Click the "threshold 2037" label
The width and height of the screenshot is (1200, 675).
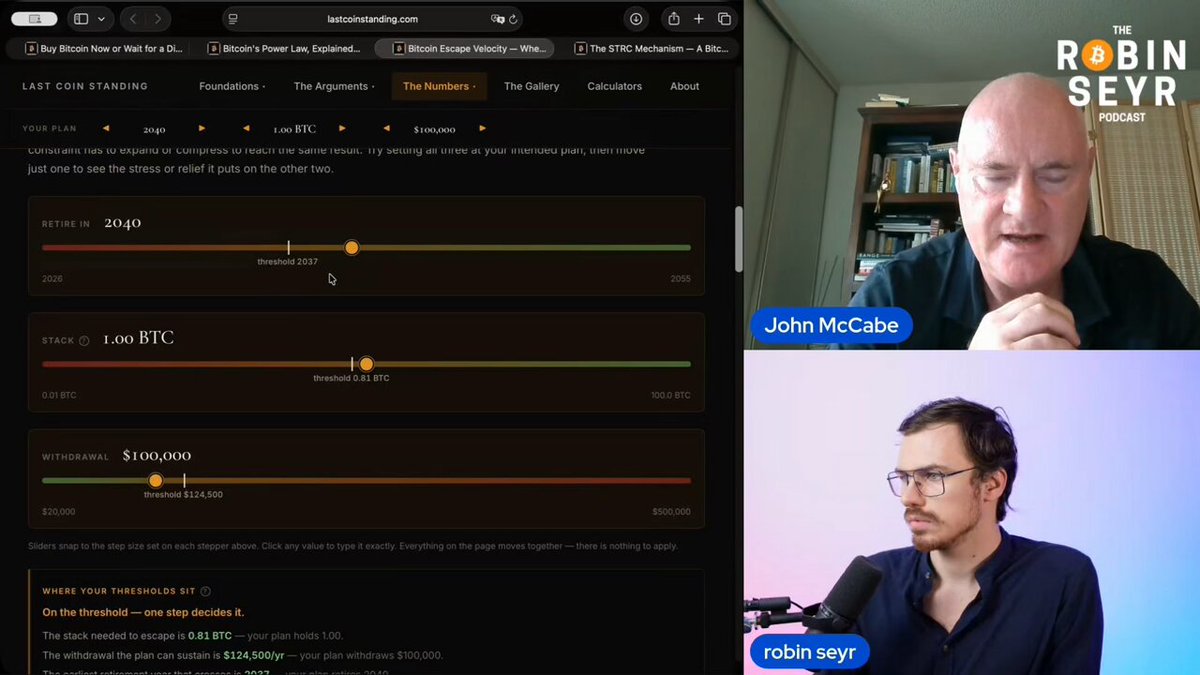tap(287, 261)
